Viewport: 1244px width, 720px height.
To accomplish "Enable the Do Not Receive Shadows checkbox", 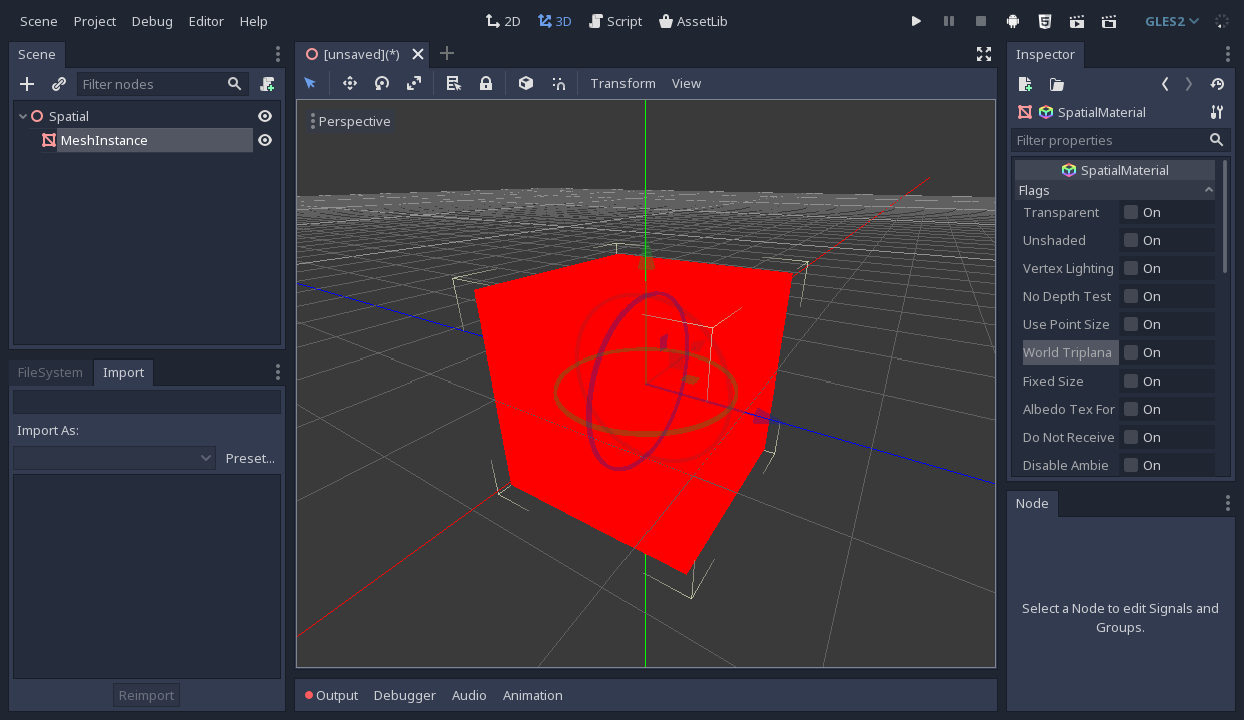I will click(x=1131, y=437).
